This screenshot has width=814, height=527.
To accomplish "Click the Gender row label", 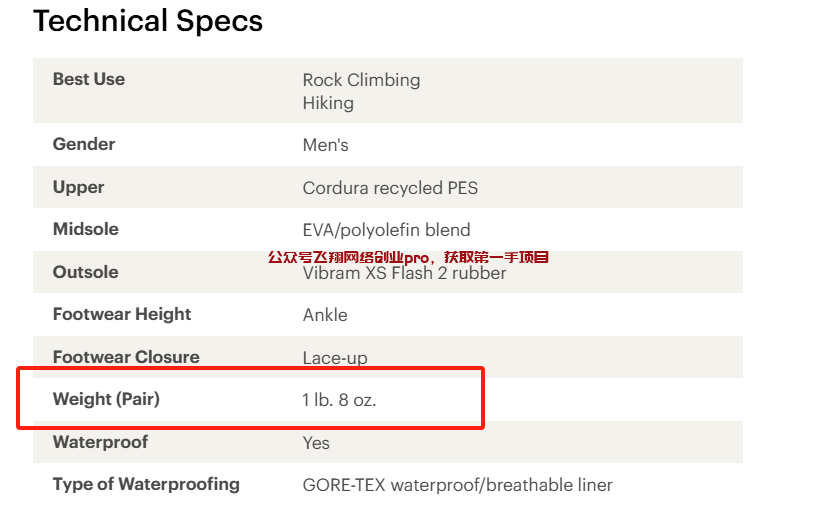I will 84,144.
